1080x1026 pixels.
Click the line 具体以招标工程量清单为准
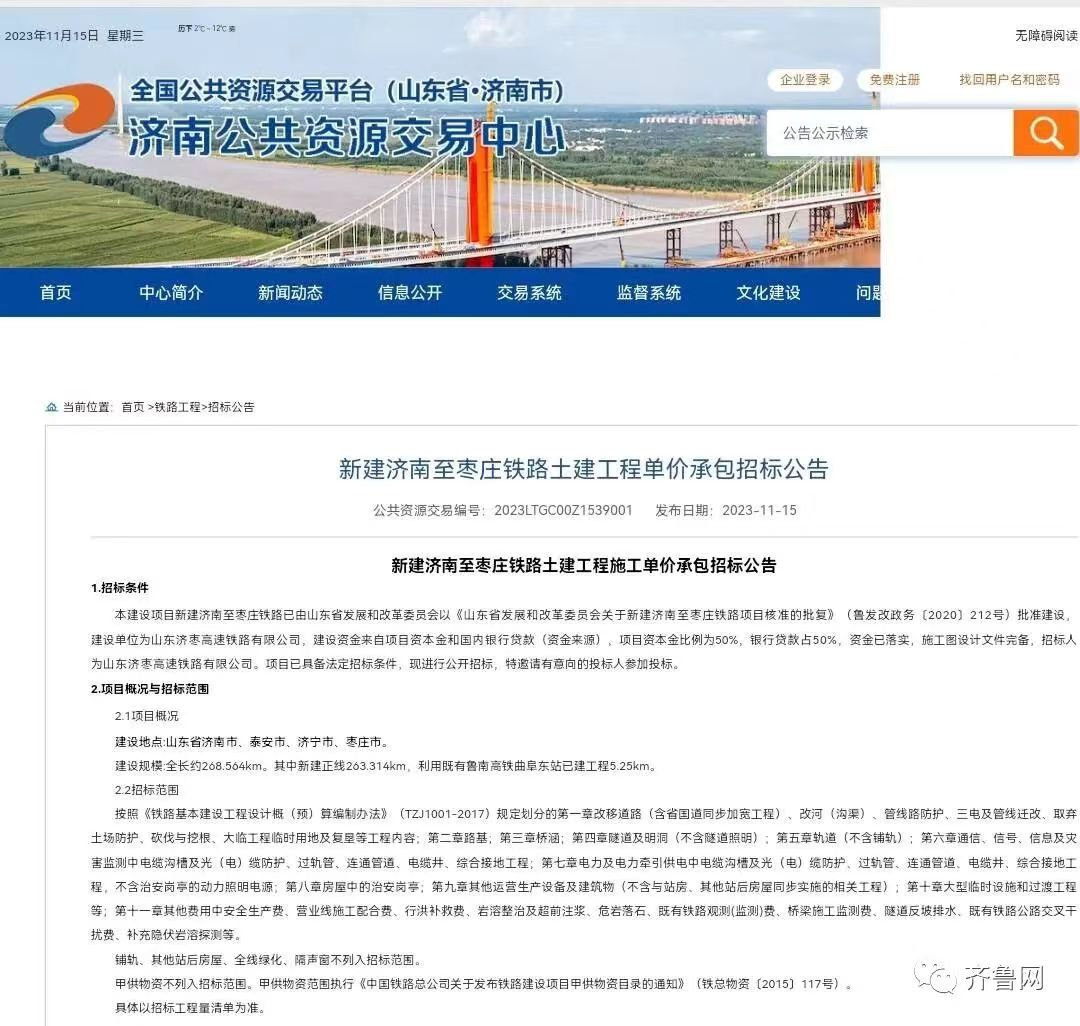pos(189,1008)
